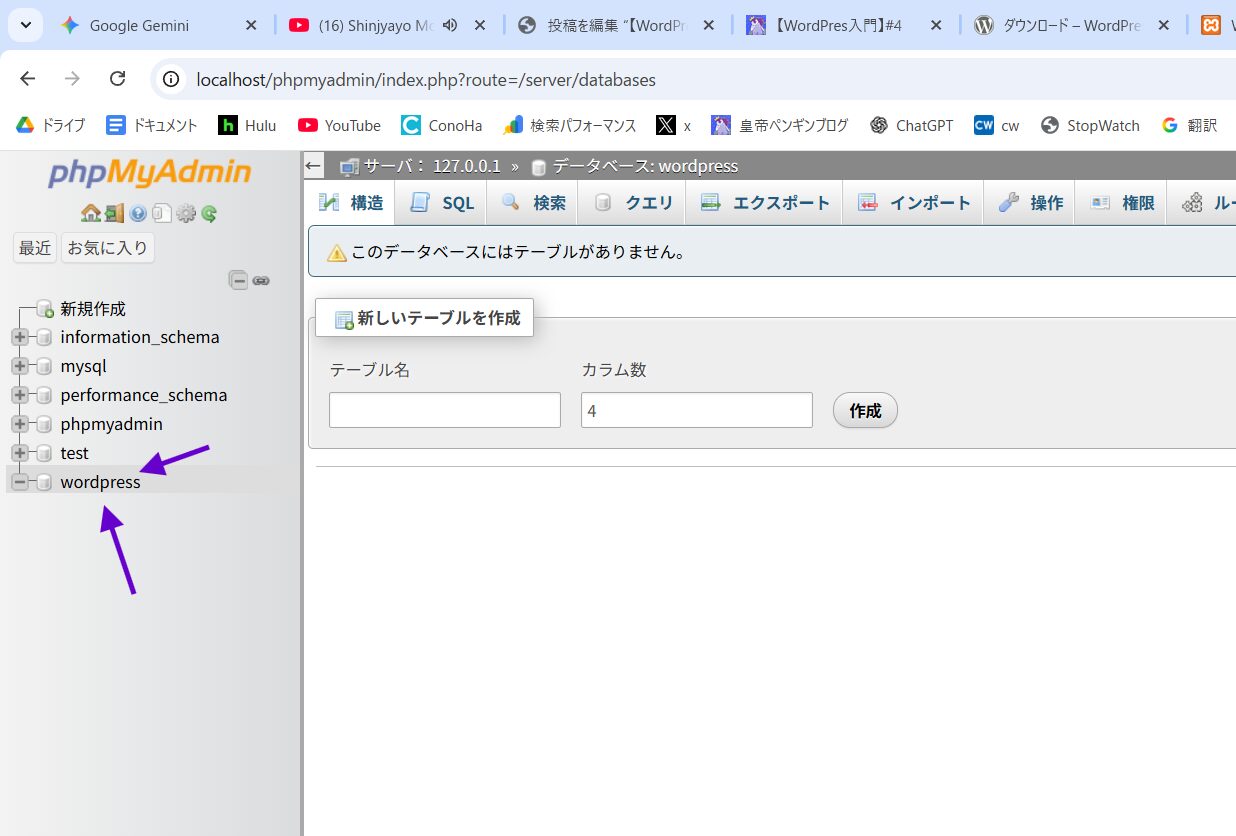Toggle the link with main panel icon
1236x836 pixels.
[261, 280]
